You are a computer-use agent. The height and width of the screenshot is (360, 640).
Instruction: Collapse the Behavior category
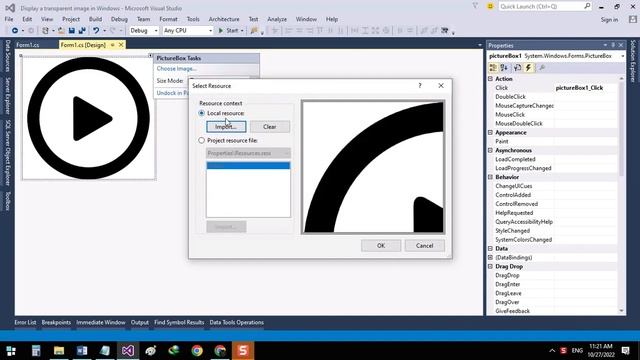click(491, 177)
